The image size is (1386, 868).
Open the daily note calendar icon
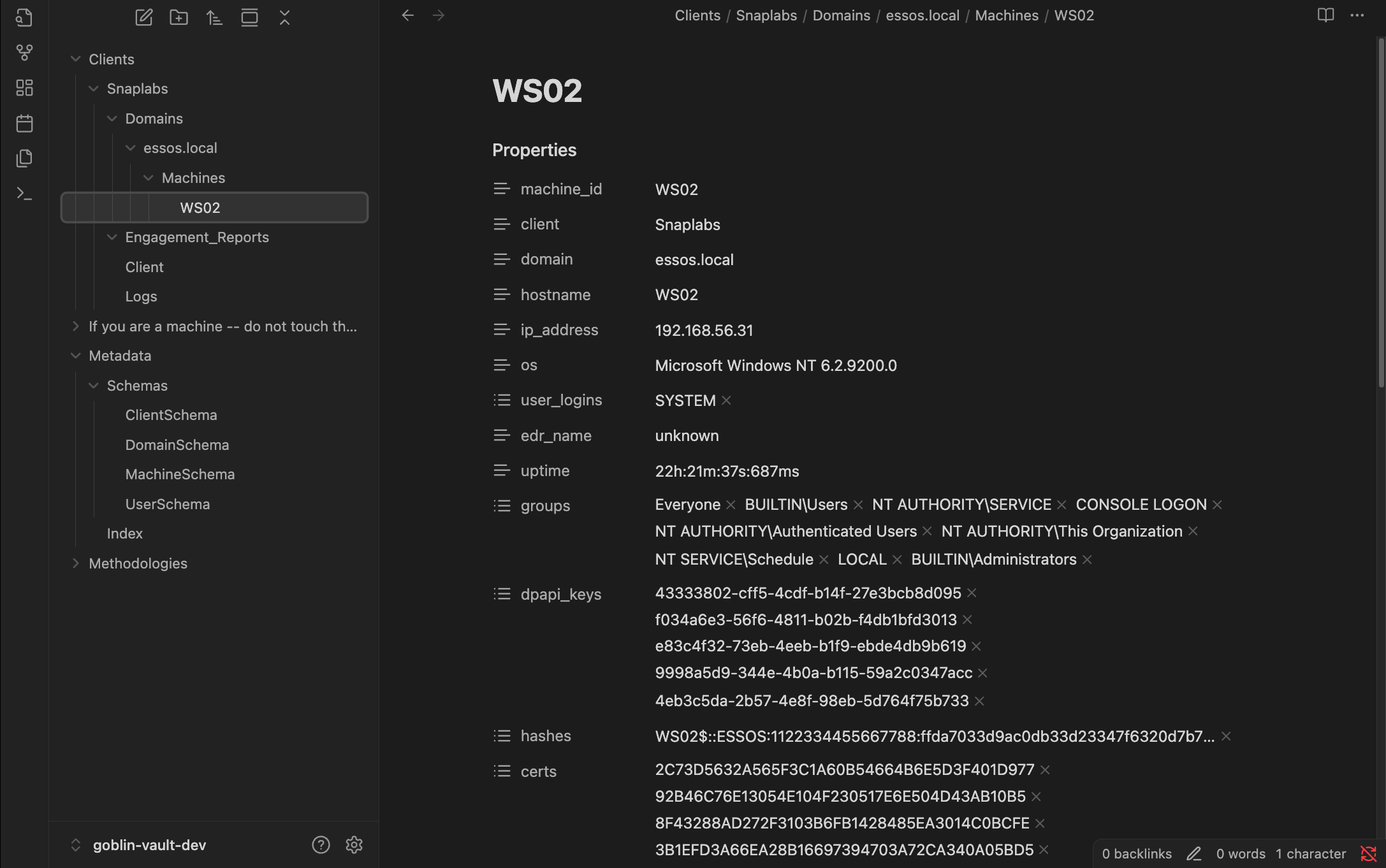pos(24,123)
